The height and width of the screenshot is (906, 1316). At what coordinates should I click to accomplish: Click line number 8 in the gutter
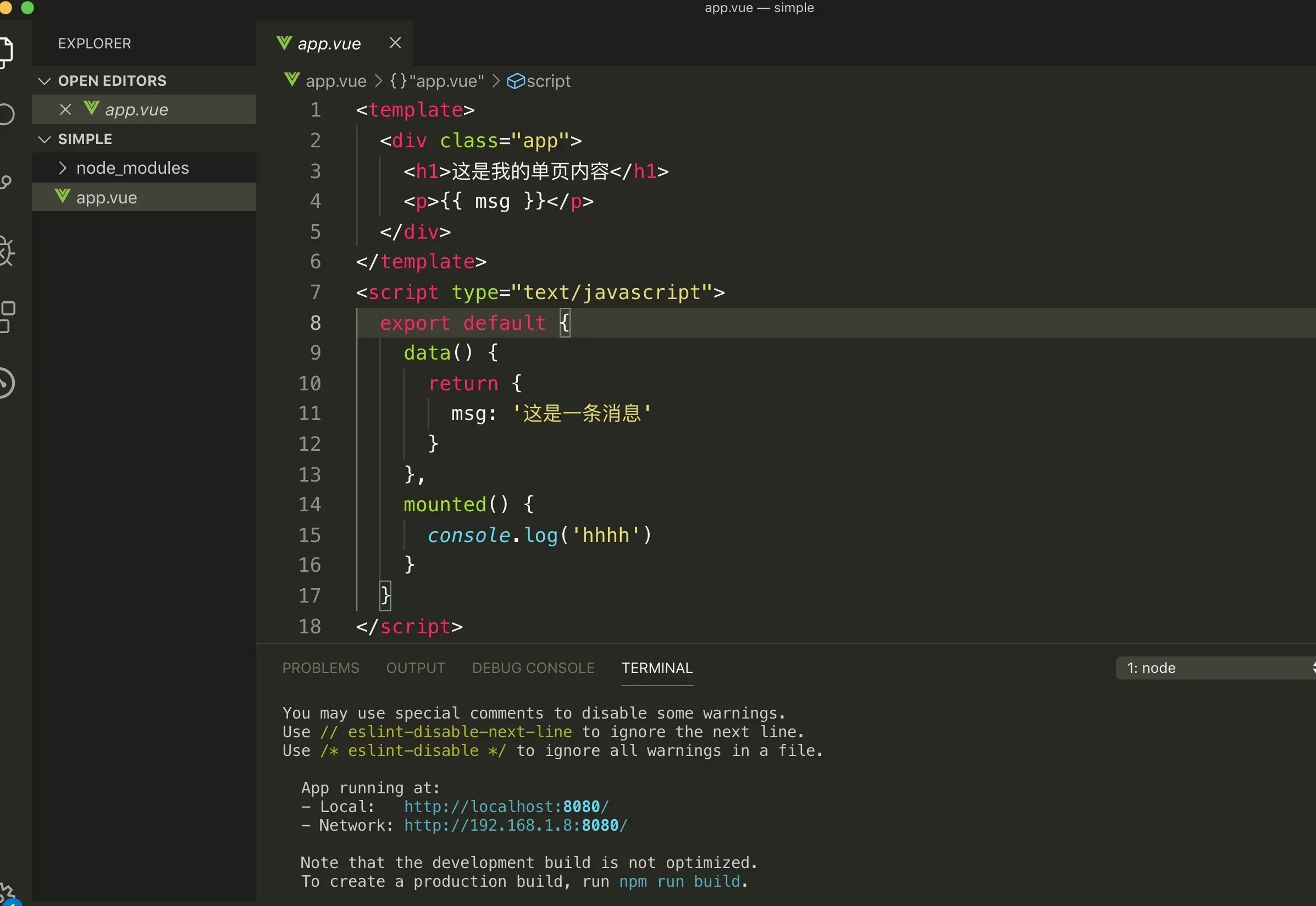tap(316, 323)
